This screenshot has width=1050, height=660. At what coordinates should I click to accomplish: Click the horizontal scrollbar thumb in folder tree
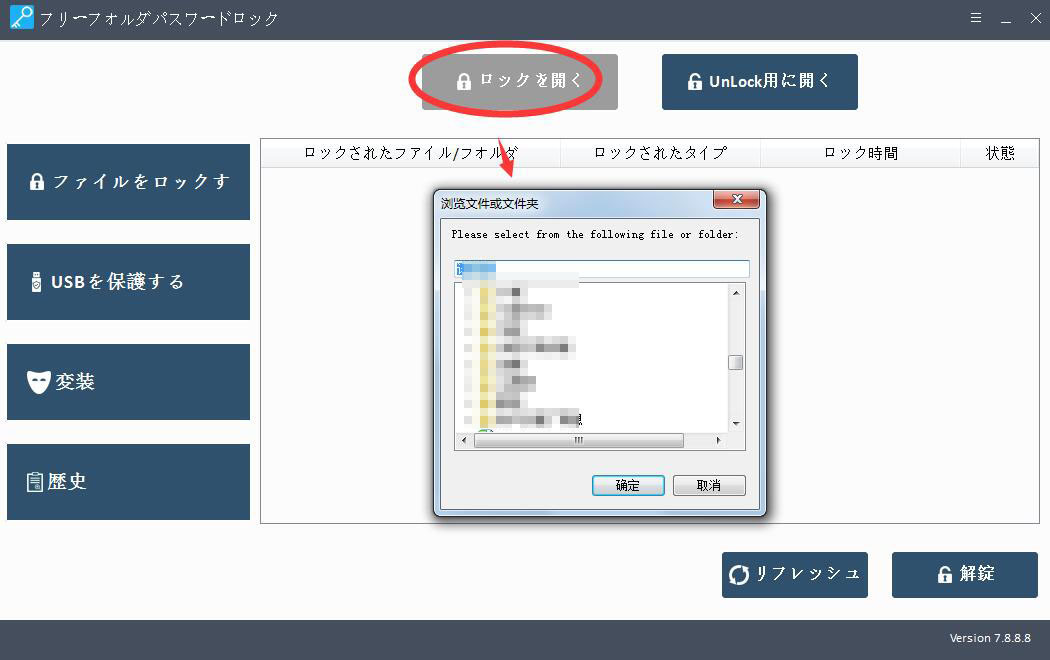(578, 440)
